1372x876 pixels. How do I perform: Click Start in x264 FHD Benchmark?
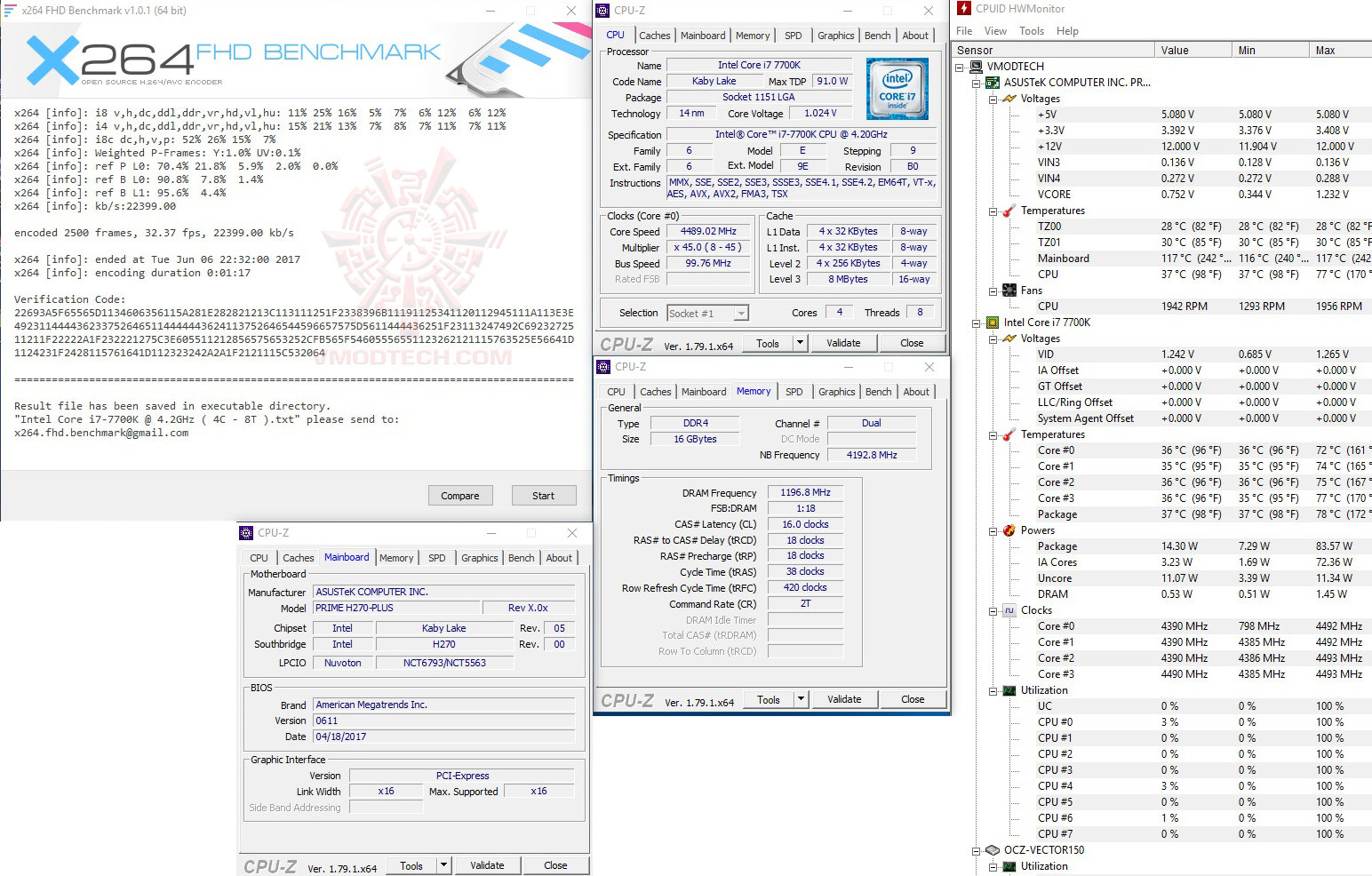[544, 495]
